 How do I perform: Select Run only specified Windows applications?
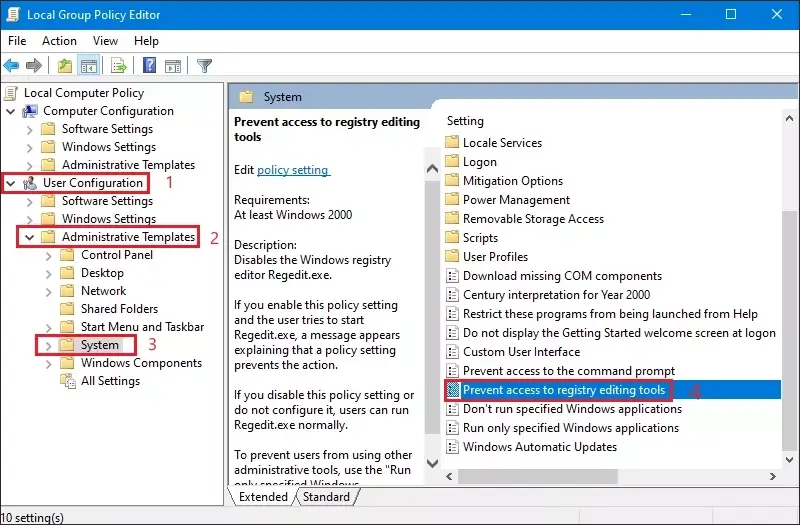(570, 428)
